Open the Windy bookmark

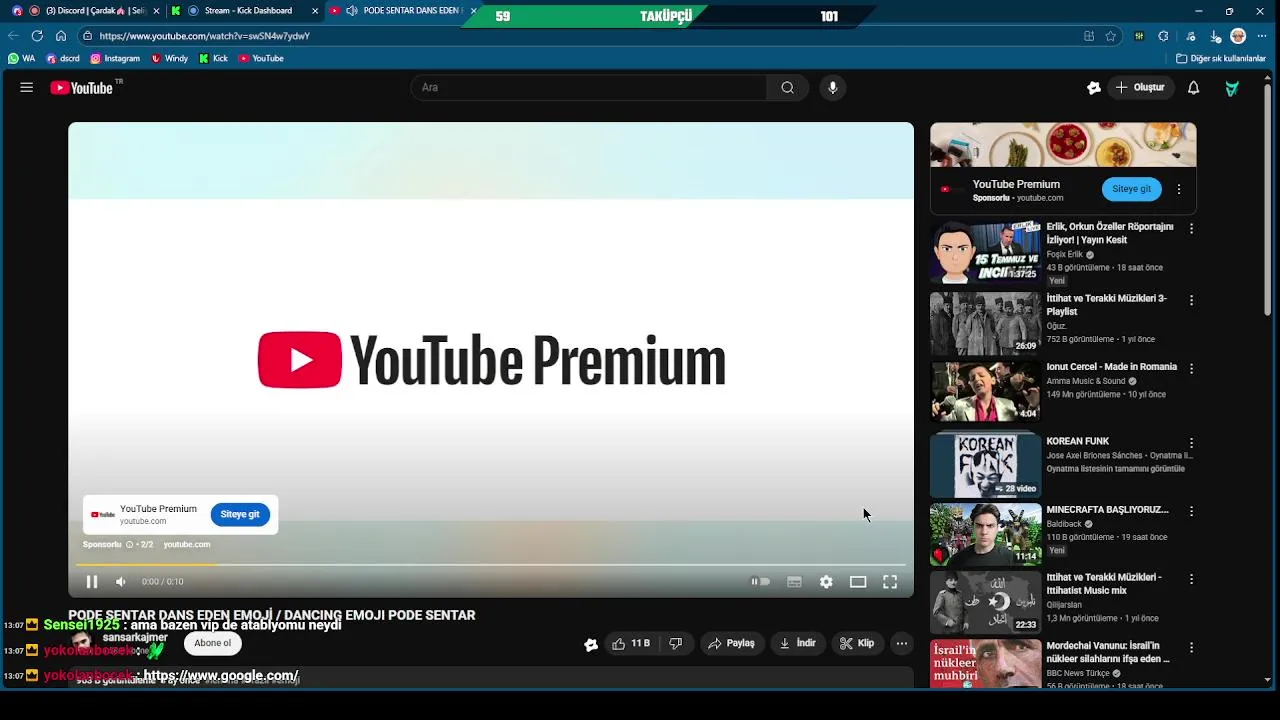point(169,59)
